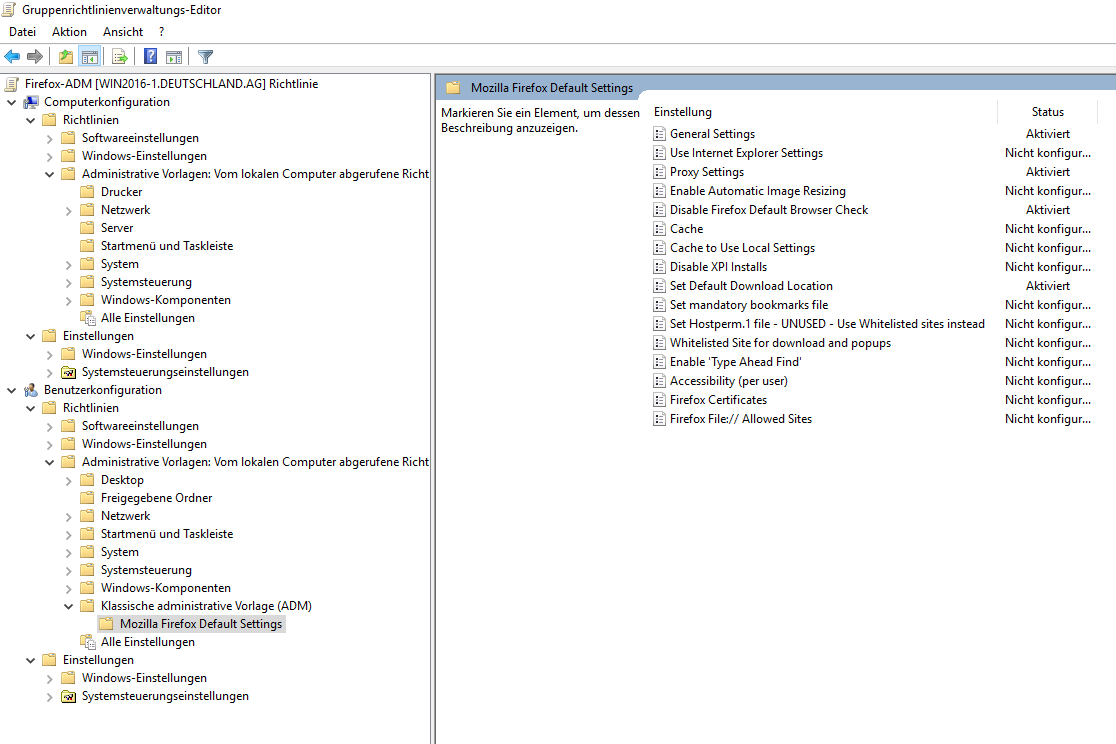1116x744 pixels.
Task: Click the Accessibility (per user) policy icon
Action: click(660, 381)
